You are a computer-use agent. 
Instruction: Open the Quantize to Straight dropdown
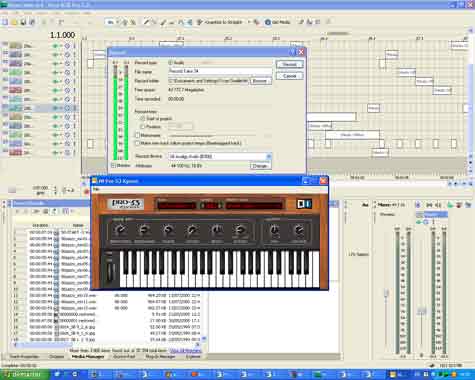pos(249,22)
